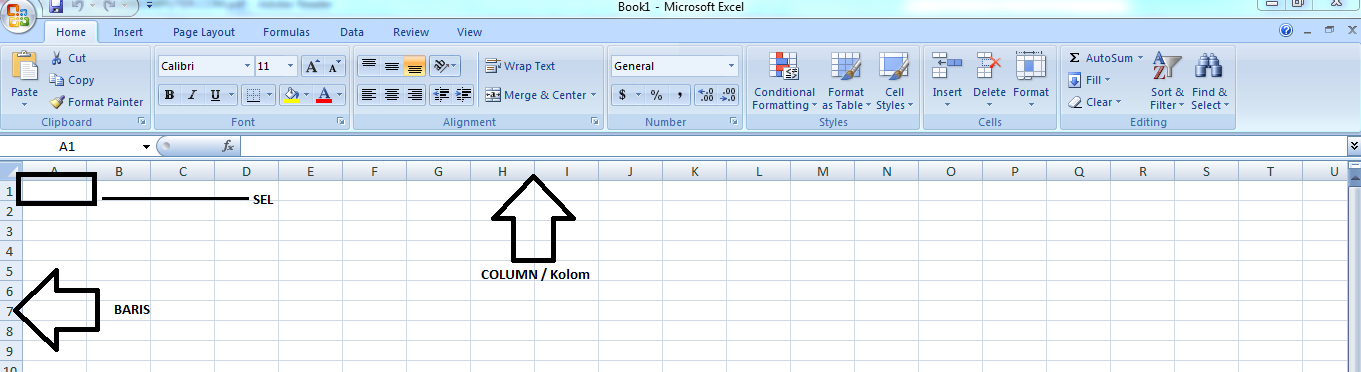Select column M header
This screenshot has width=1361, height=372.
822,171
